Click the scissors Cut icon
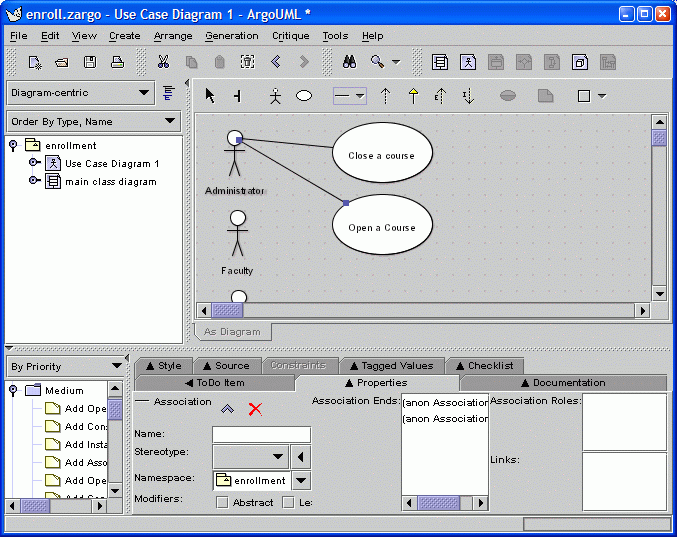Image resolution: width=677 pixels, height=537 pixels. click(163, 62)
